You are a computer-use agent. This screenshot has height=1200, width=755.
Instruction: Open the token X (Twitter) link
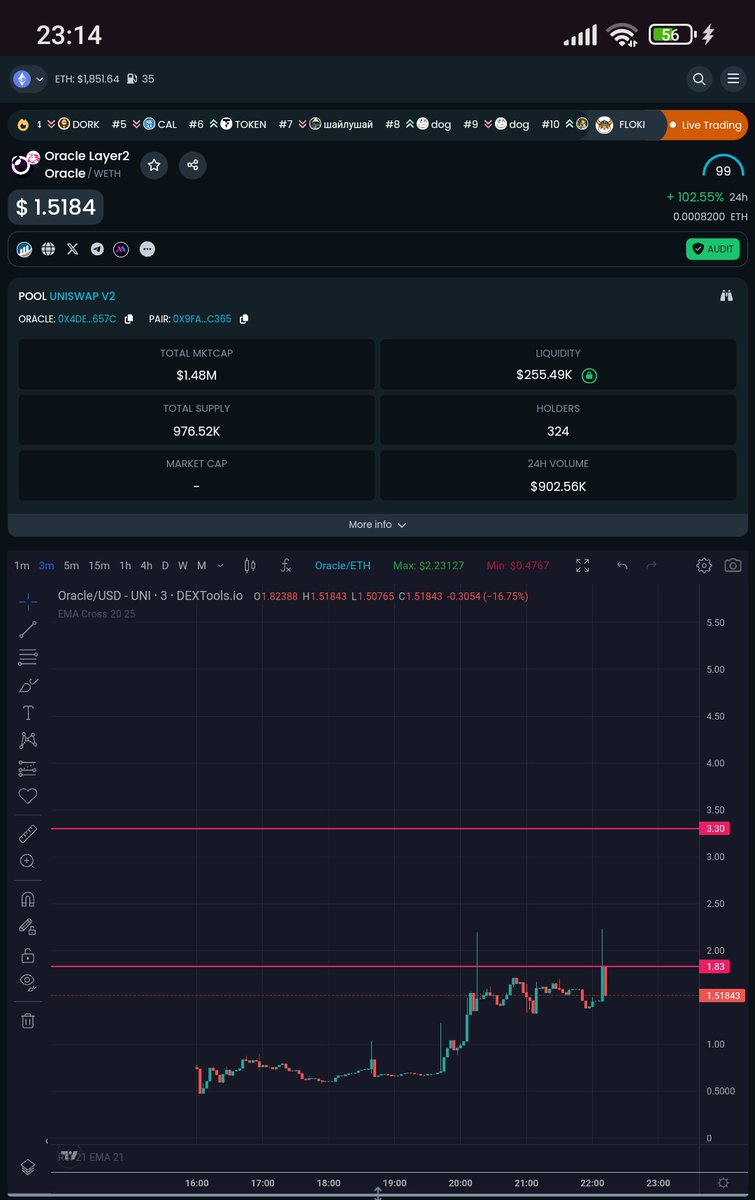(x=72, y=249)
